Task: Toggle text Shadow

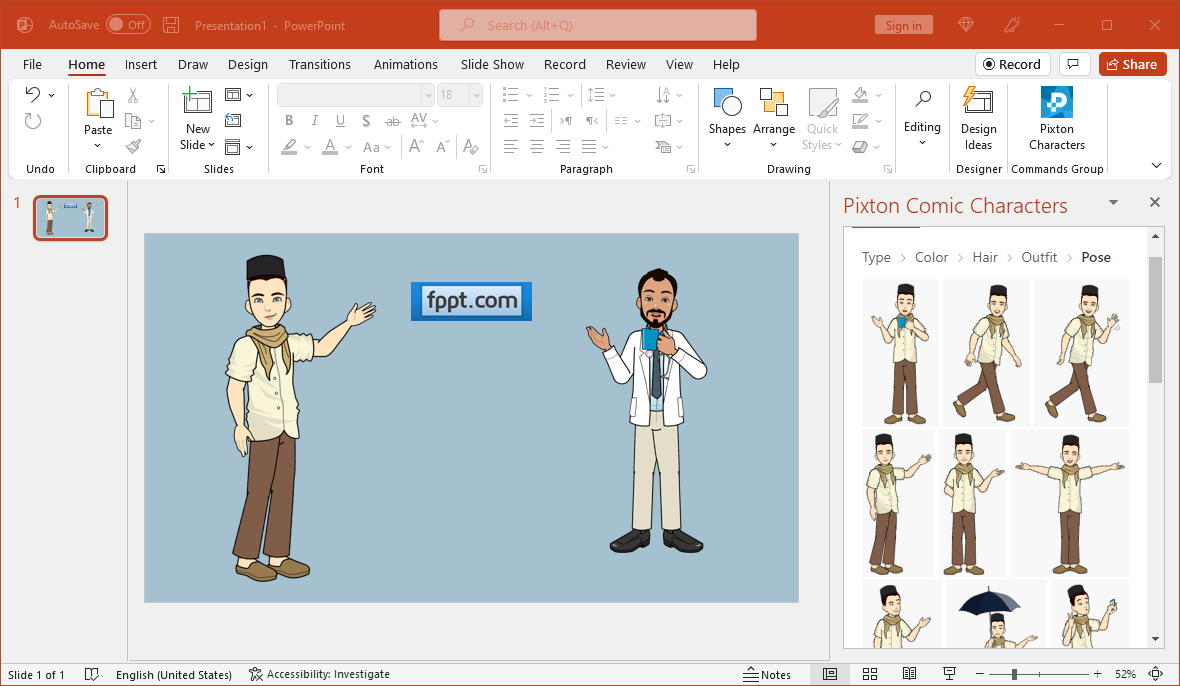Action: 366,120
